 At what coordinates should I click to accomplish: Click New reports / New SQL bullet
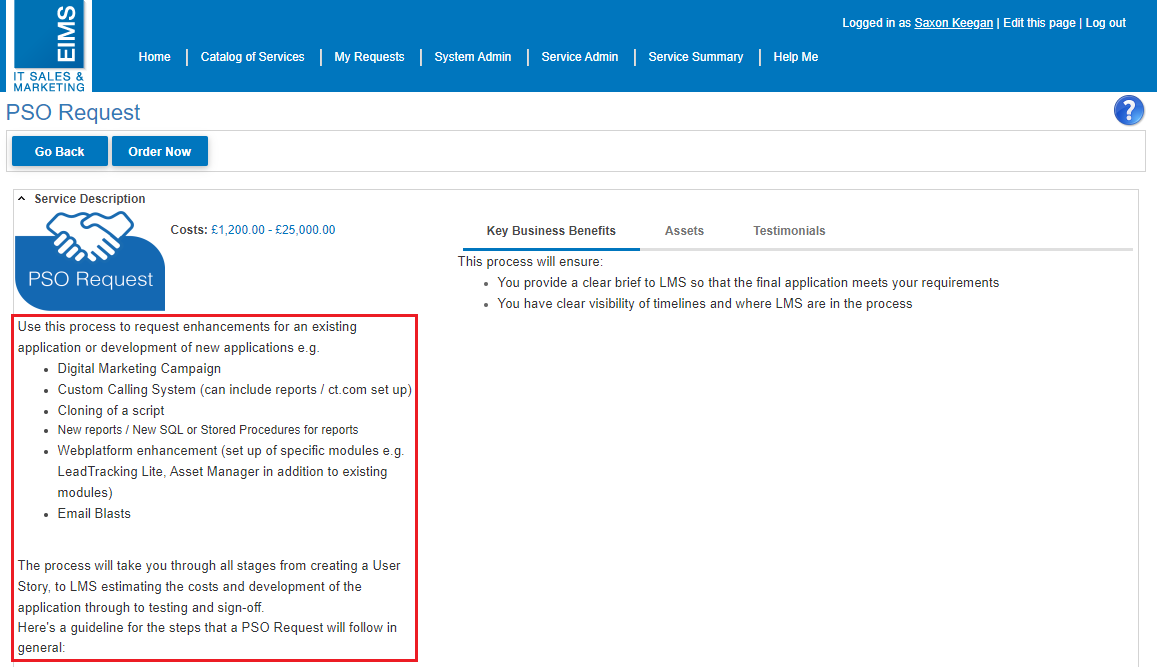[208, 429]
